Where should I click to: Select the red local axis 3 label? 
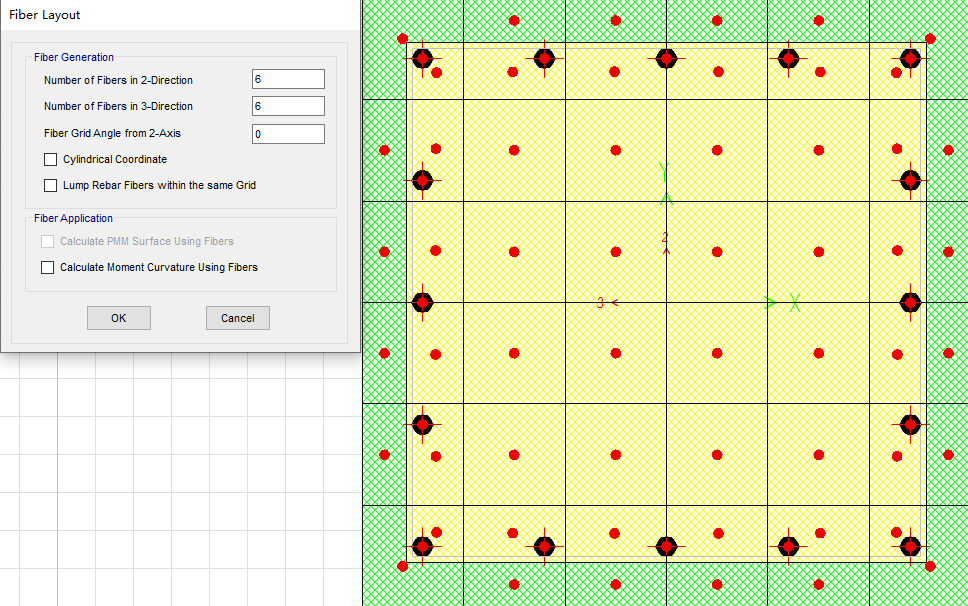coord(600,302)
